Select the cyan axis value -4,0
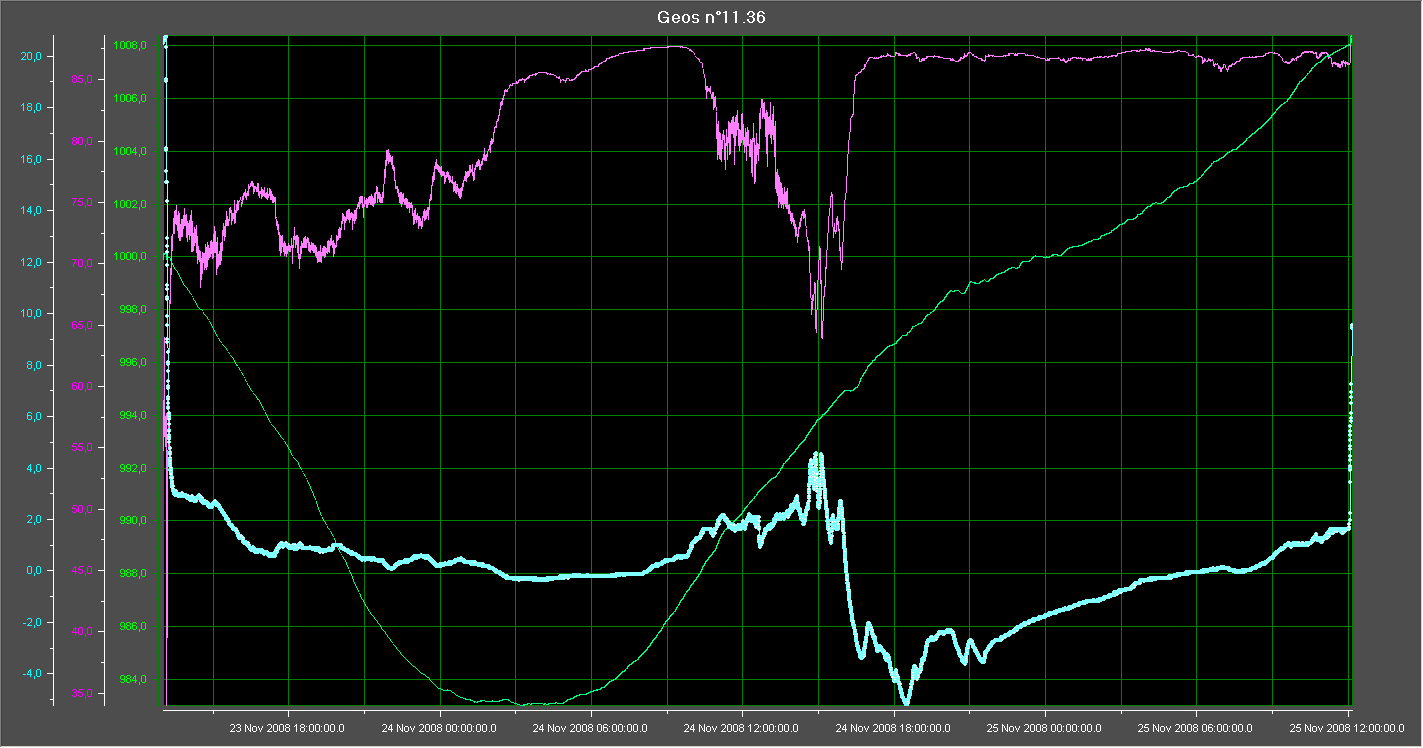The height and width of the screenshot is (748, 1423). (x=31, y=674)
